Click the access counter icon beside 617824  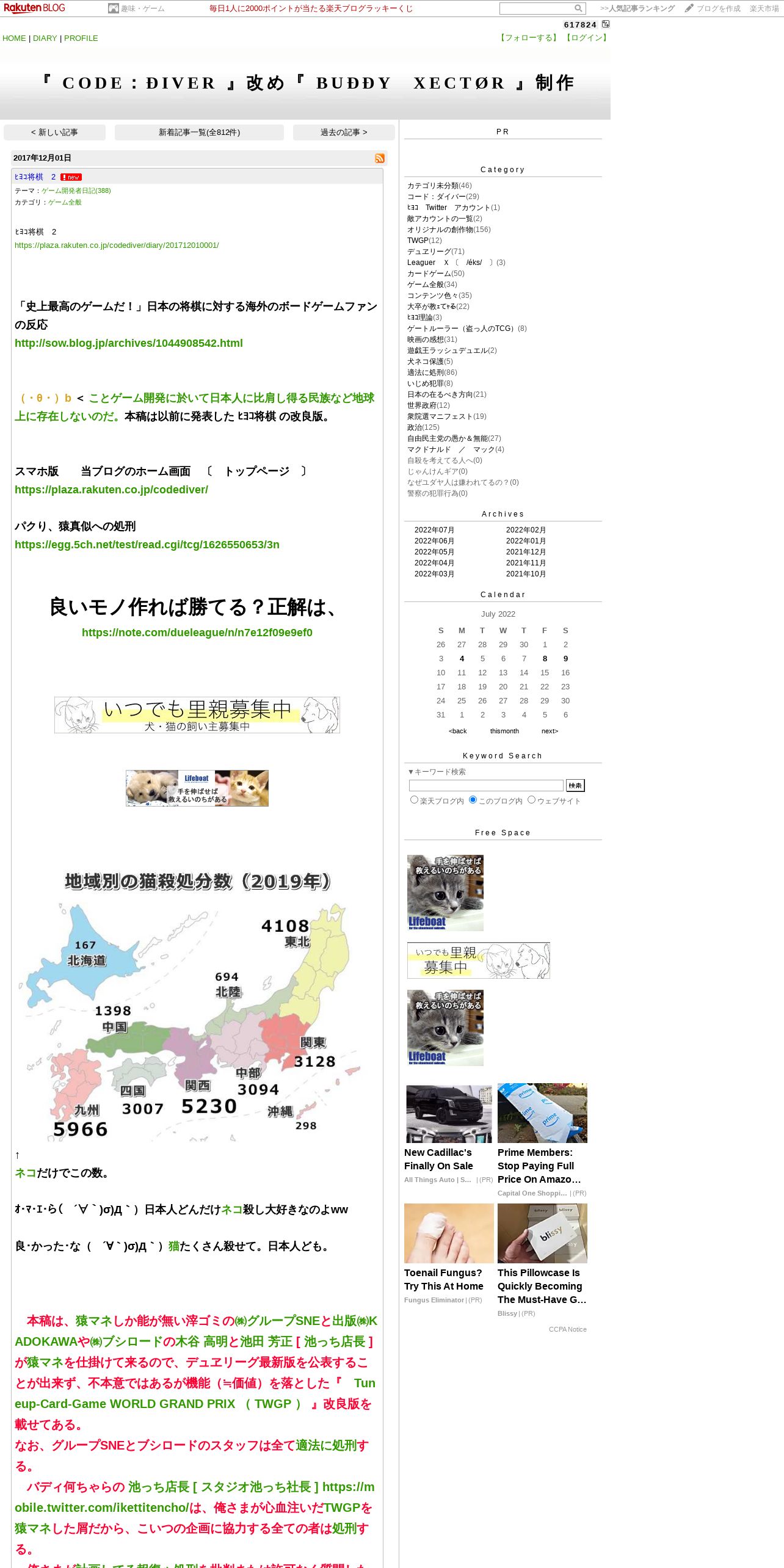click(x=606, y=24)
